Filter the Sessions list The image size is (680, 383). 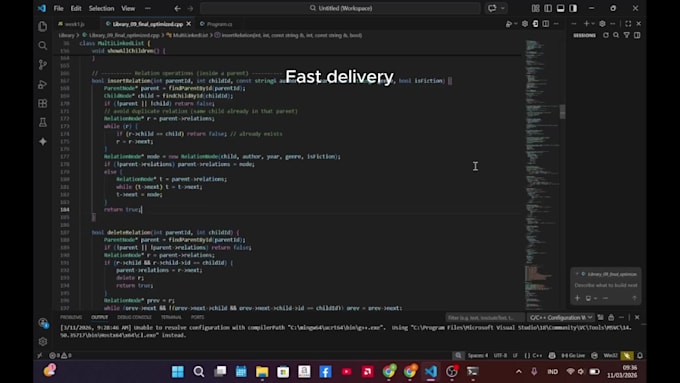point(626,35)
